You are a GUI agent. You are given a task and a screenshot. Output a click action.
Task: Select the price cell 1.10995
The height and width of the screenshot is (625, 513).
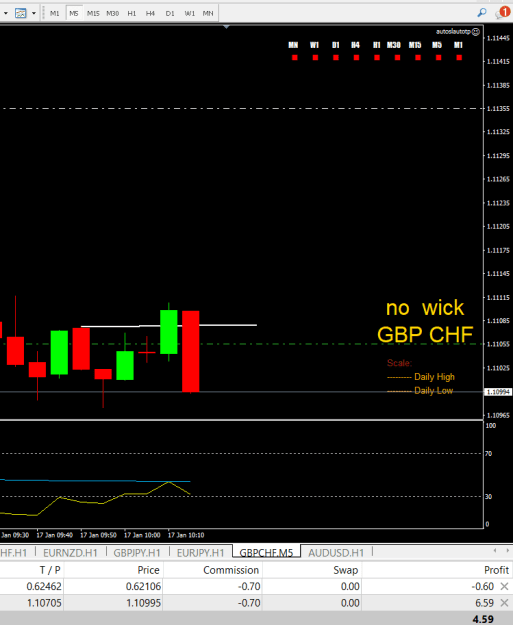tap(143, 603)
